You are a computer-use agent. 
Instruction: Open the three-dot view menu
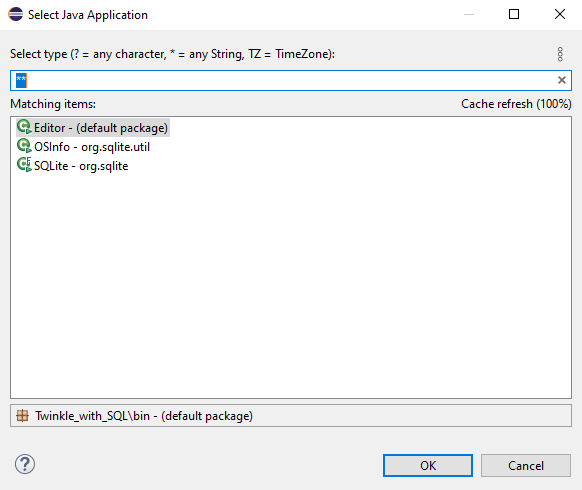tap(560, 54)
